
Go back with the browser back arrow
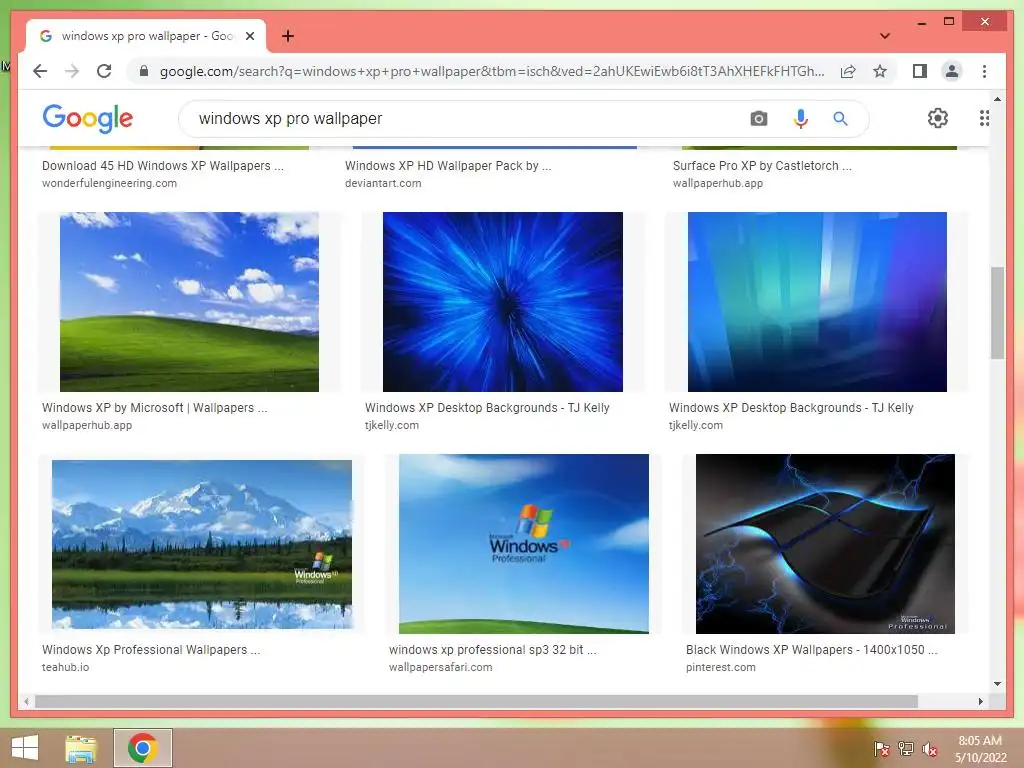[40, 71]
